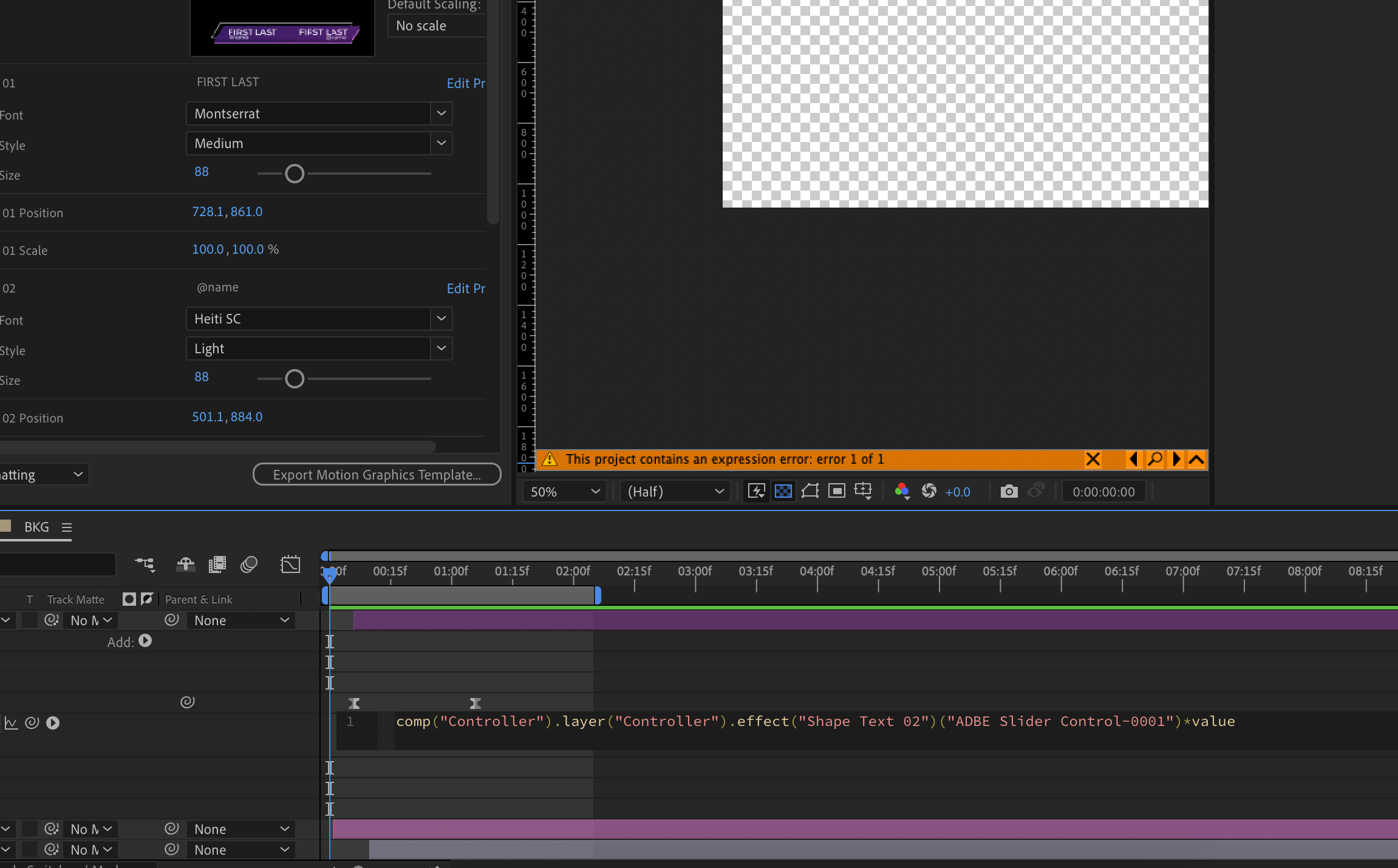The height and width of the screenshot is (868, 1398).
Task: Open the BKG timeline panel menu
Action: pos(67,527)
